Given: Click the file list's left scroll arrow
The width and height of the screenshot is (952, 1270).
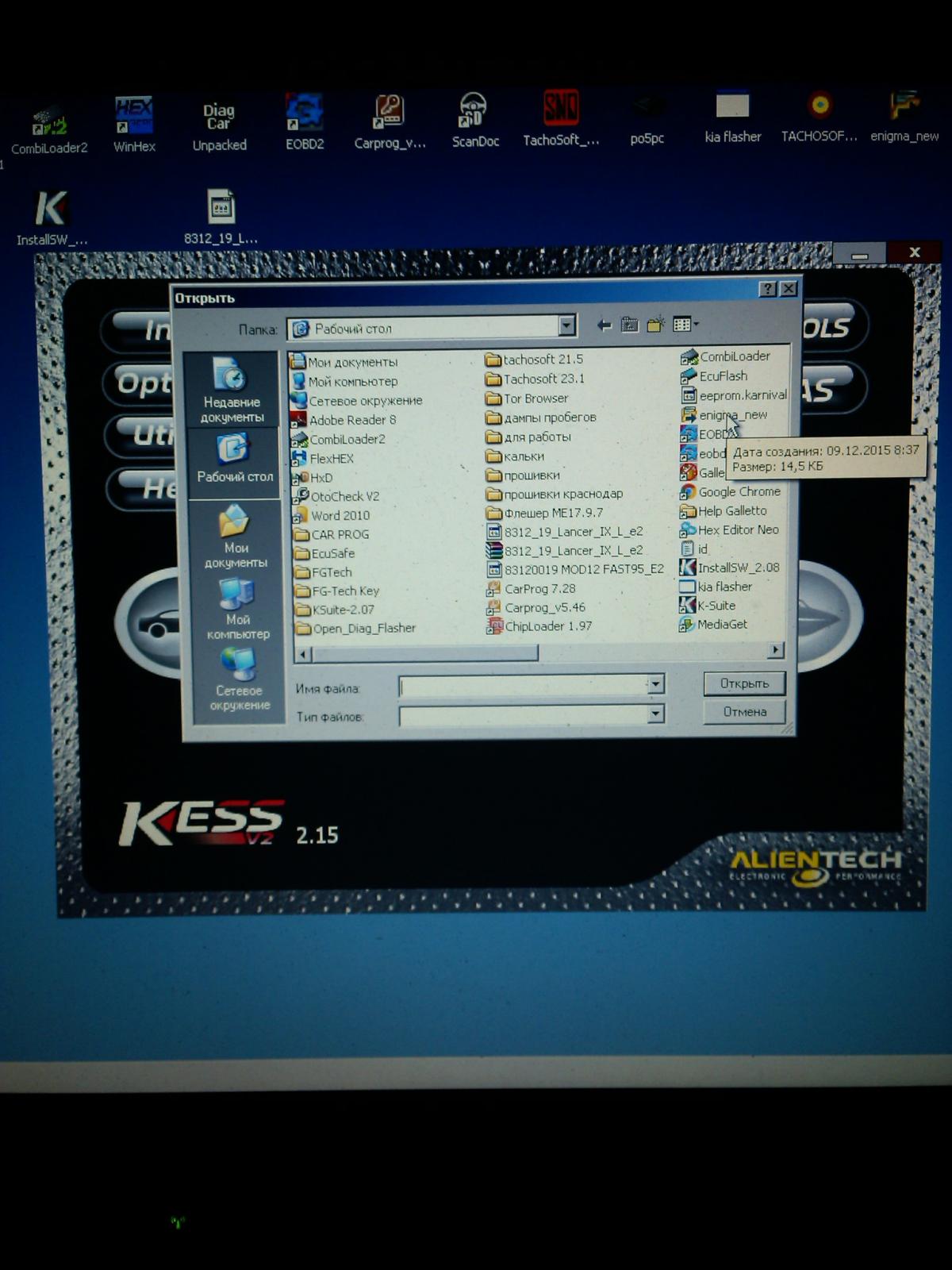Looking at the screenshot, I should coord(303,654).
